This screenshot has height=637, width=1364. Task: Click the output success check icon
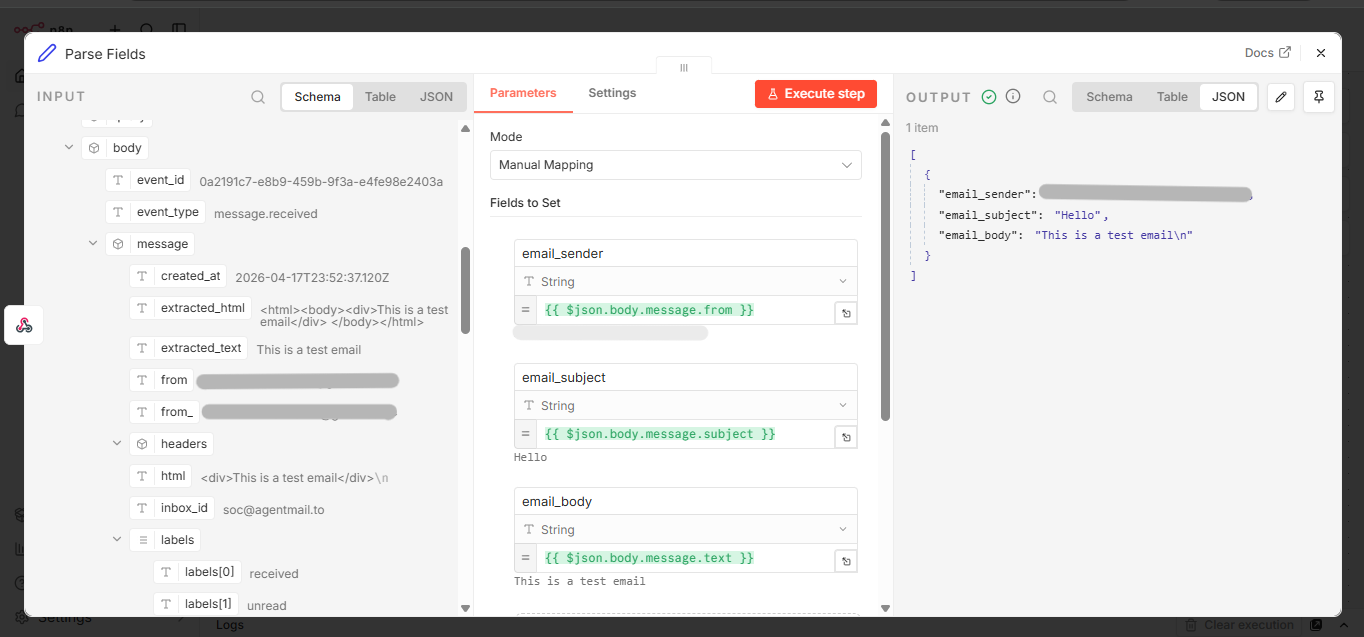tap(989, 97)
